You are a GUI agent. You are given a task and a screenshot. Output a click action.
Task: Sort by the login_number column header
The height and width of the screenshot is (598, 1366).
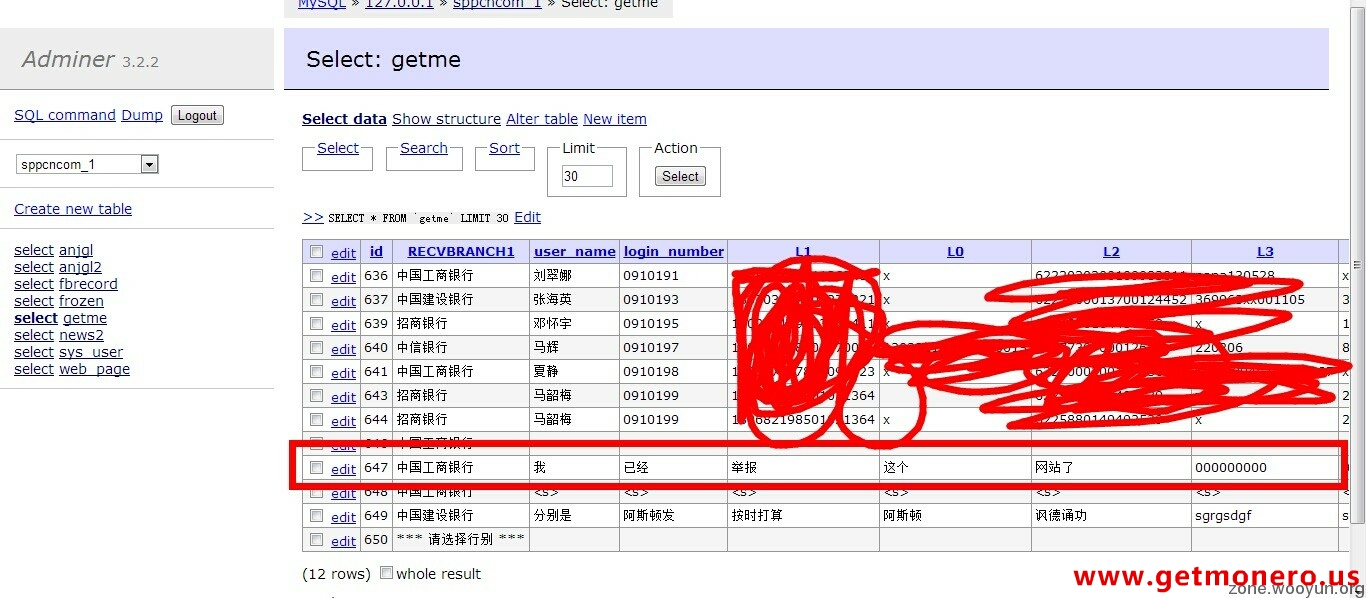click(x=673, y=252)
